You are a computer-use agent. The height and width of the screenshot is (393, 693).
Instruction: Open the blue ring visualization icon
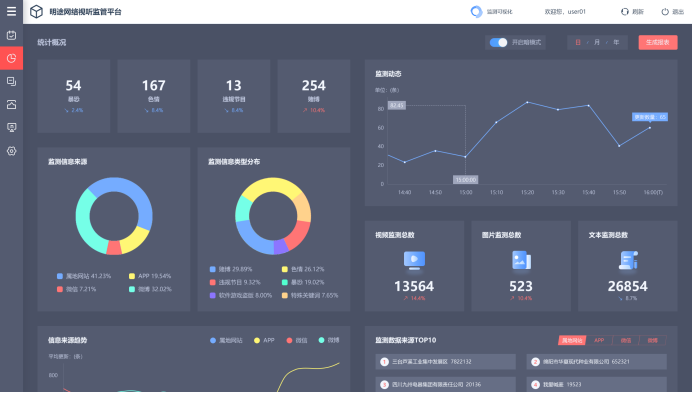[x=476, y=11]
